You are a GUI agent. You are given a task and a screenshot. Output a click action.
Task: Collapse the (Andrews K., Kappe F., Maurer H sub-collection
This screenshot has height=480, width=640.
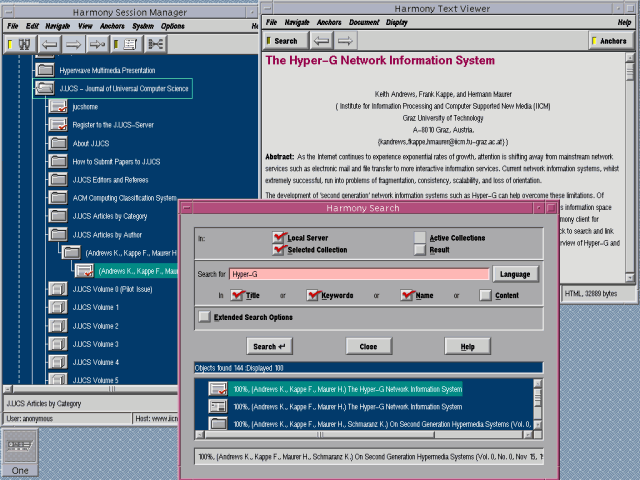pos(71,253)
